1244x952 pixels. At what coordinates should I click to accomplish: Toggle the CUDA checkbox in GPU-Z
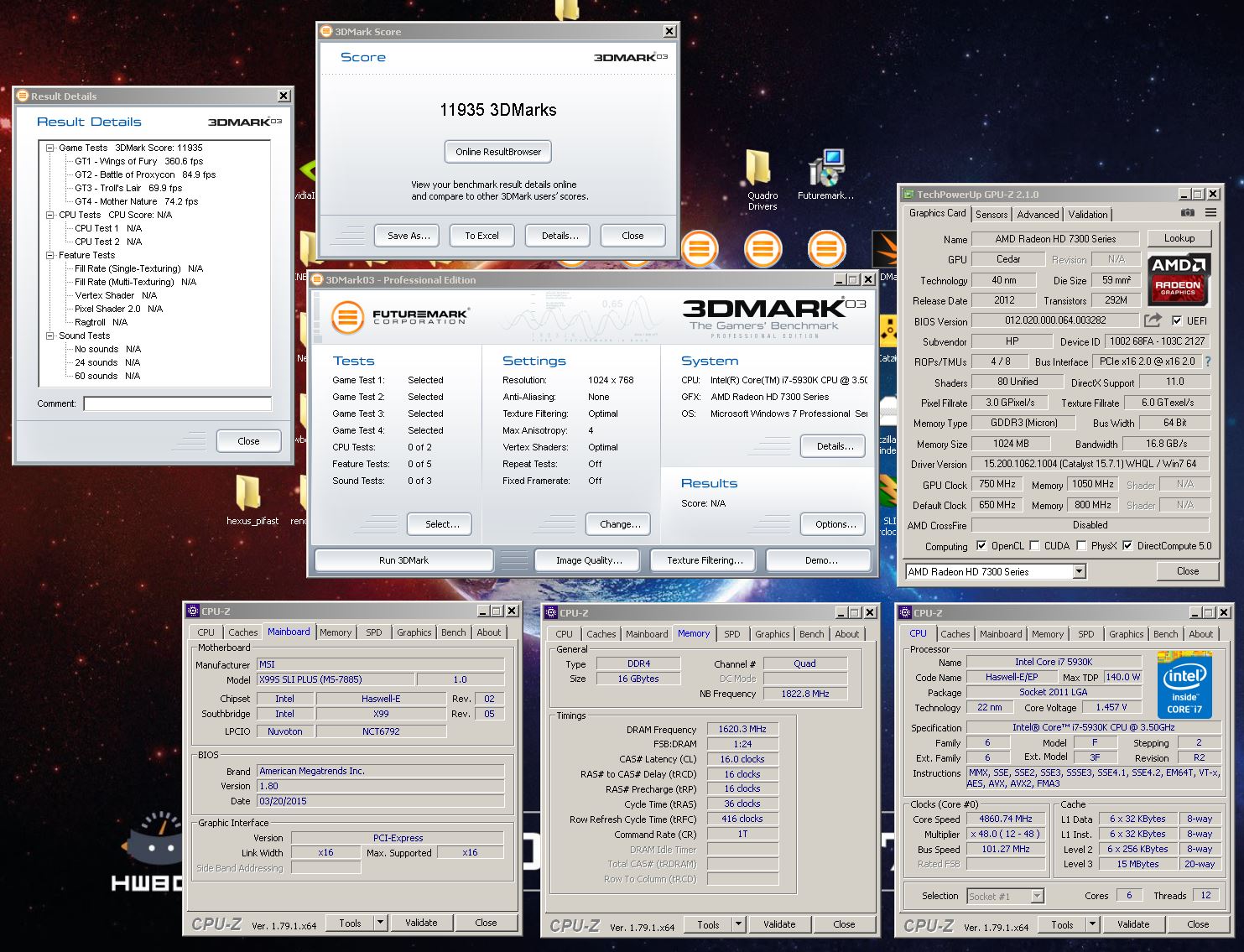pos(1035,545)
